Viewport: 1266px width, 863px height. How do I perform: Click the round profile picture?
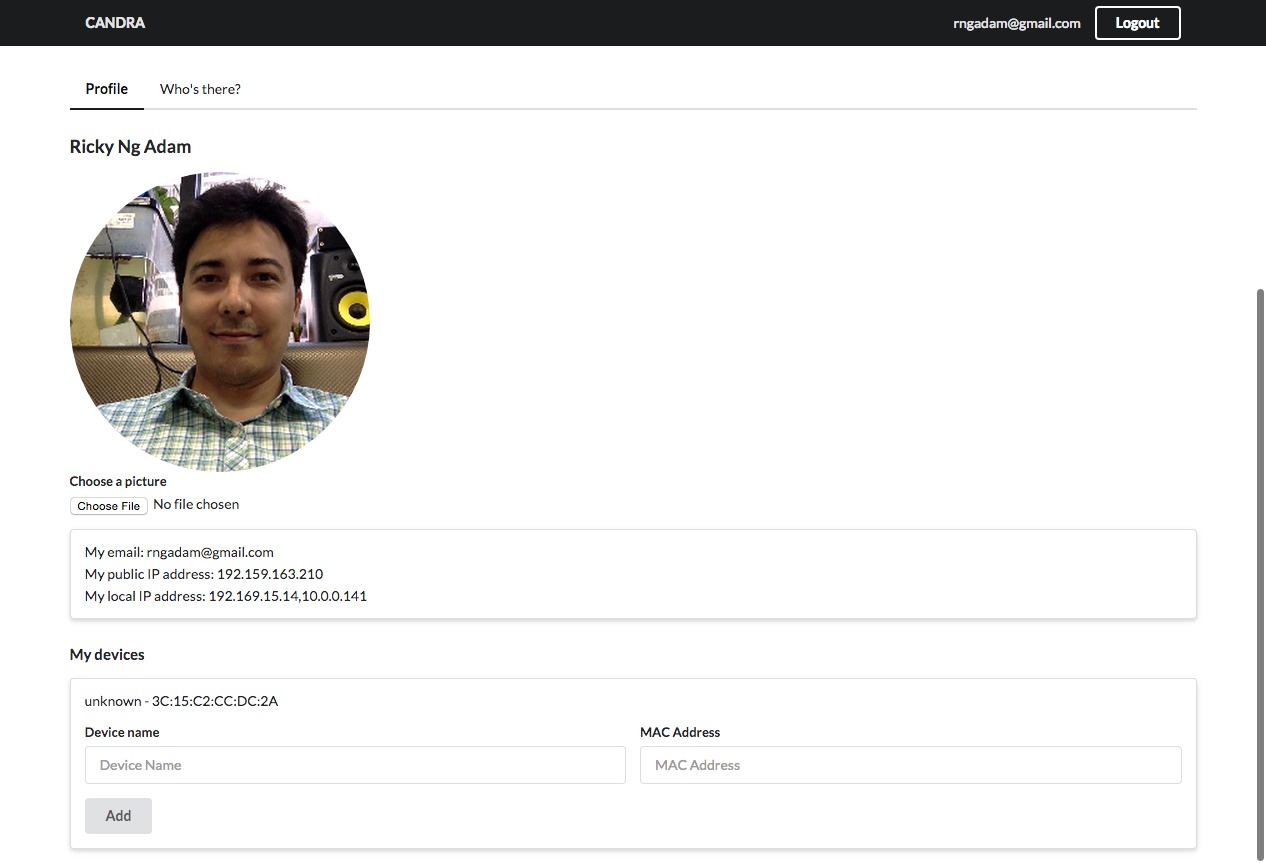pos(220,321)
